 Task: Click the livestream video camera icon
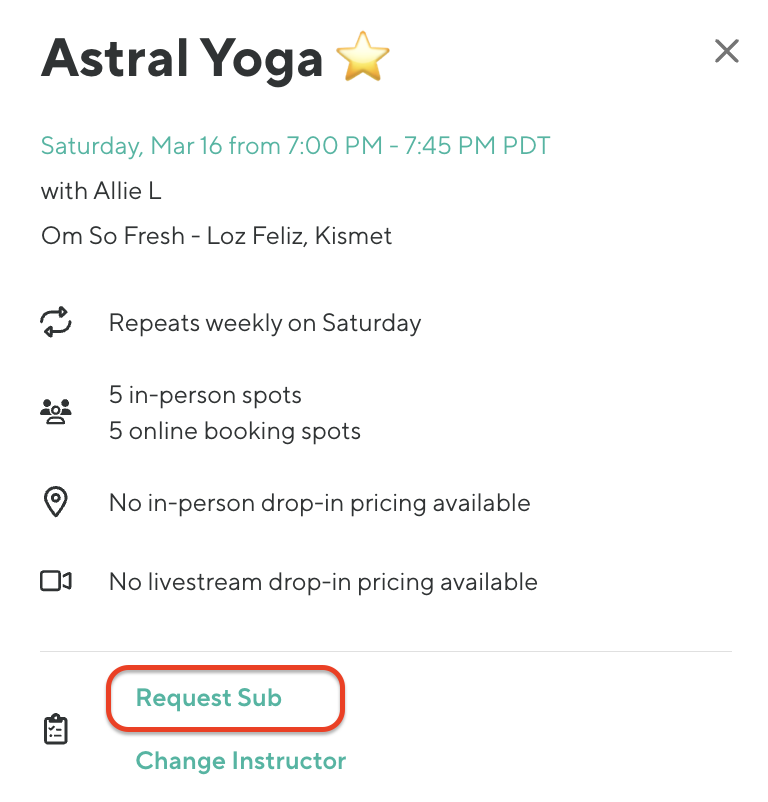tap(56, 581)
